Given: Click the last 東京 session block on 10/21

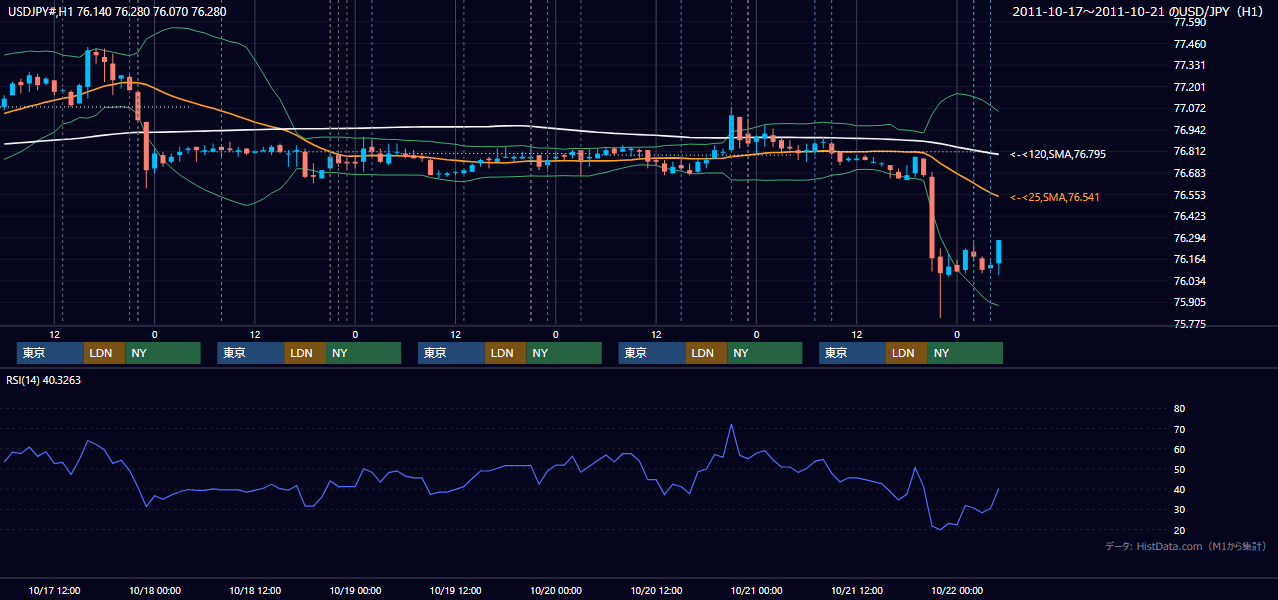Looking at the screenshot, I should (853, 353).
